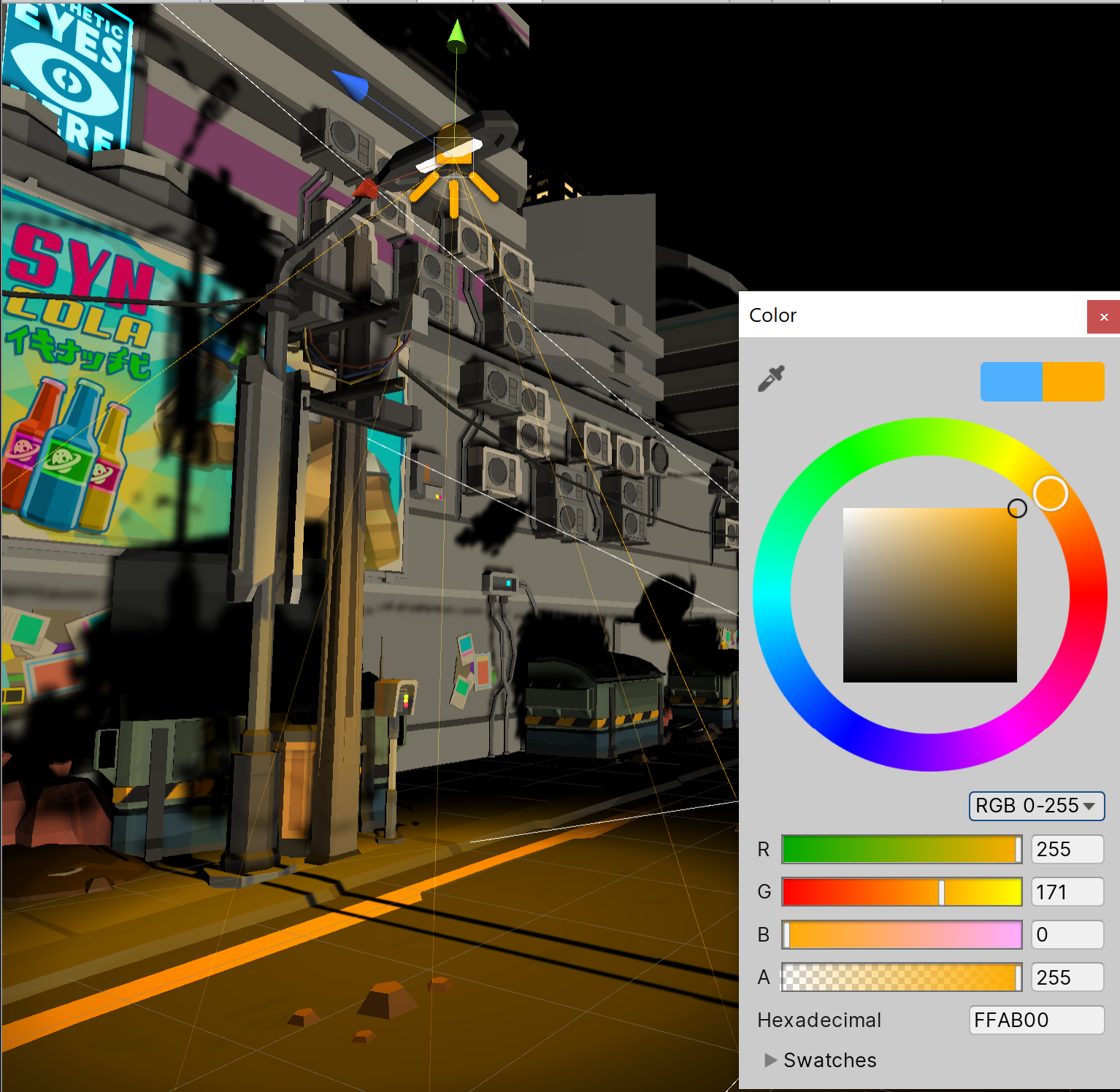Click the green Y-axis arrow of move gizmo
This screenshot has width=1120, height=1092.
456,36
